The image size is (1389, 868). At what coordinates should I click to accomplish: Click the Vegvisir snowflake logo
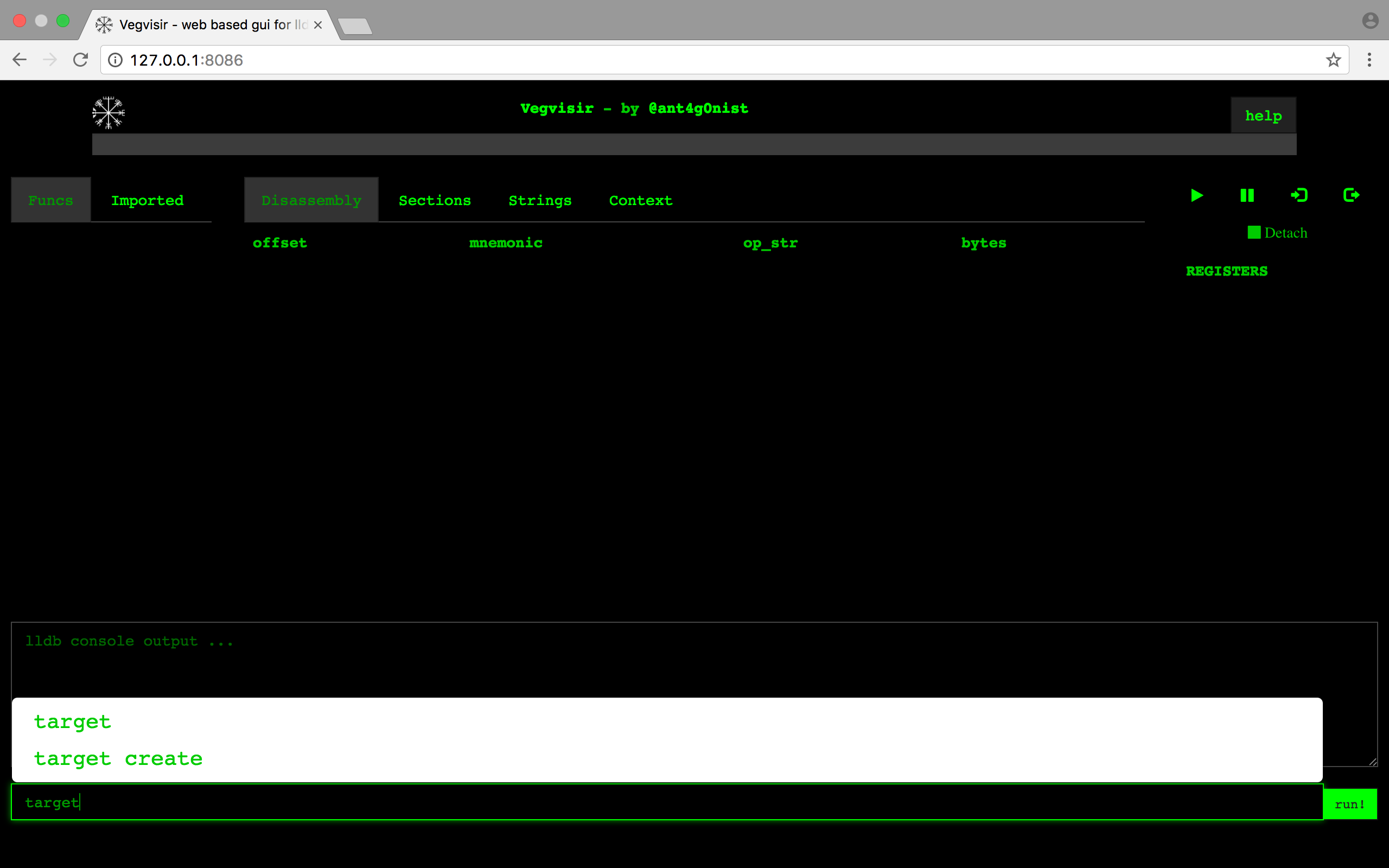point(109,112)
